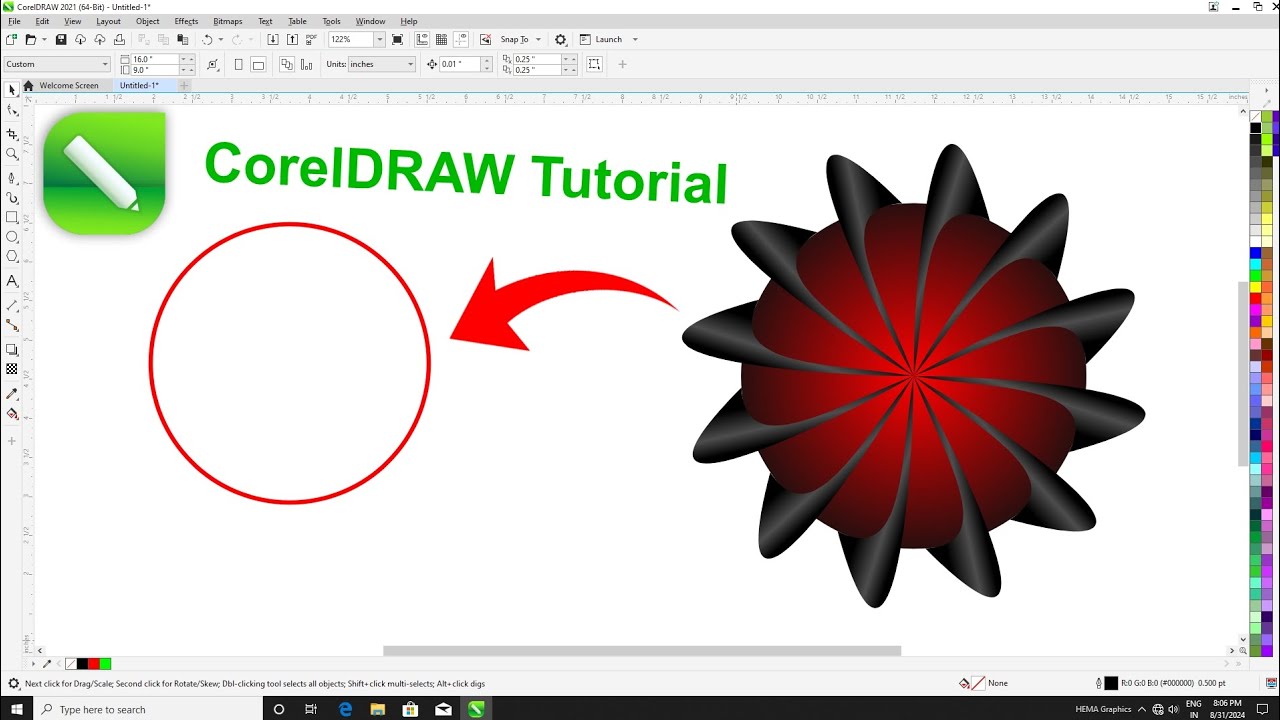Switch page to landscape orientation
Image resolution: width=1280 pixels, height=720 pixels.
coord(258,65)
